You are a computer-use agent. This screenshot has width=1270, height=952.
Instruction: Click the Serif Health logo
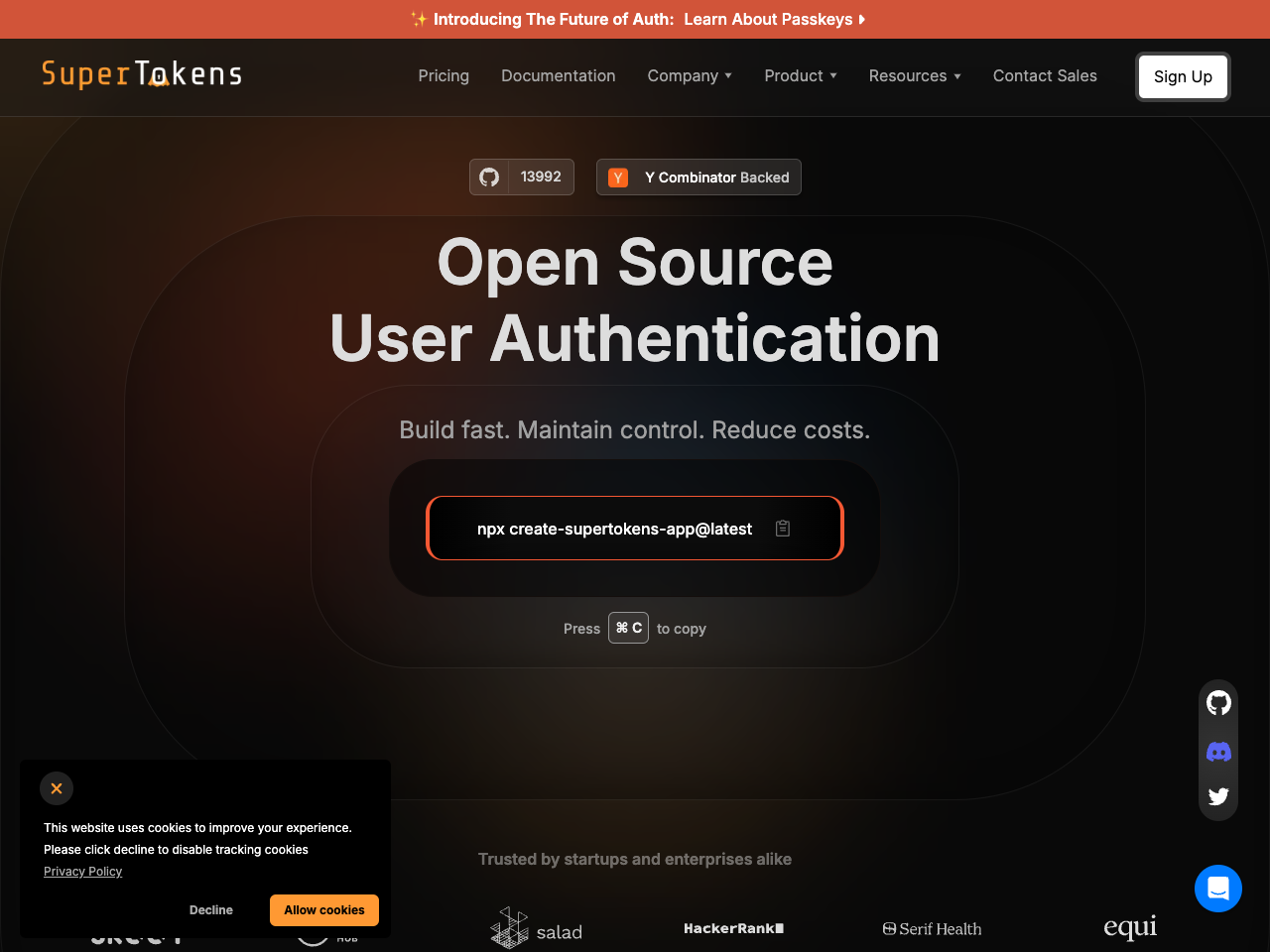click(932, 929)
